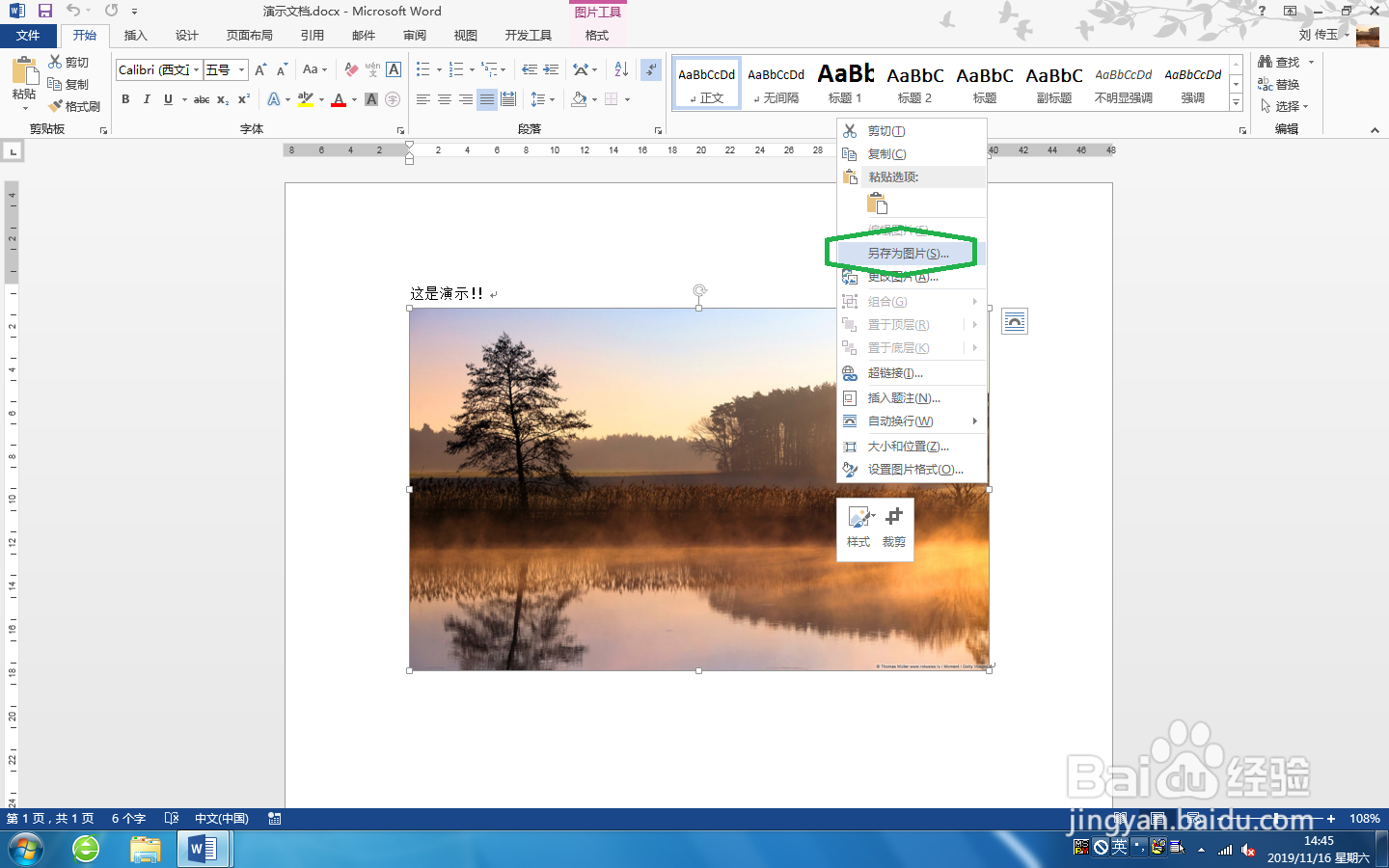Viewport: 1389px width, 868px height.
Task: Decrease indent in paragraph group
Action: pos(529,69)
